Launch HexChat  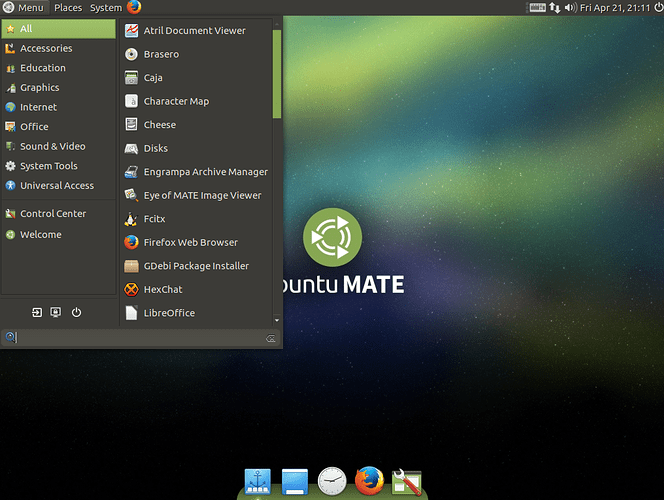(196, 290)
